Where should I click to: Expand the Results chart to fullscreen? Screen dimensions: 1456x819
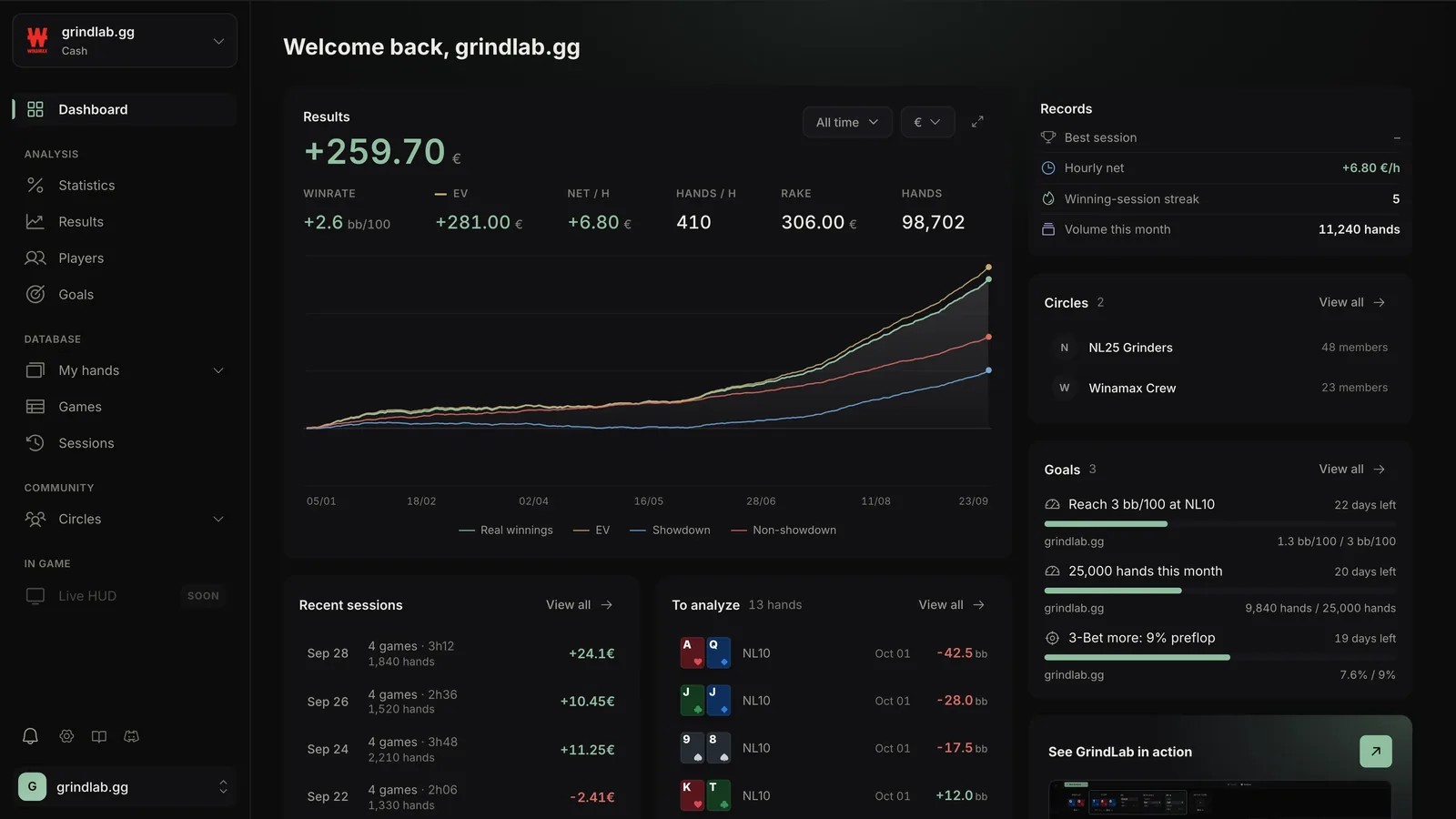pyautogui.click(x=977, y=122)
